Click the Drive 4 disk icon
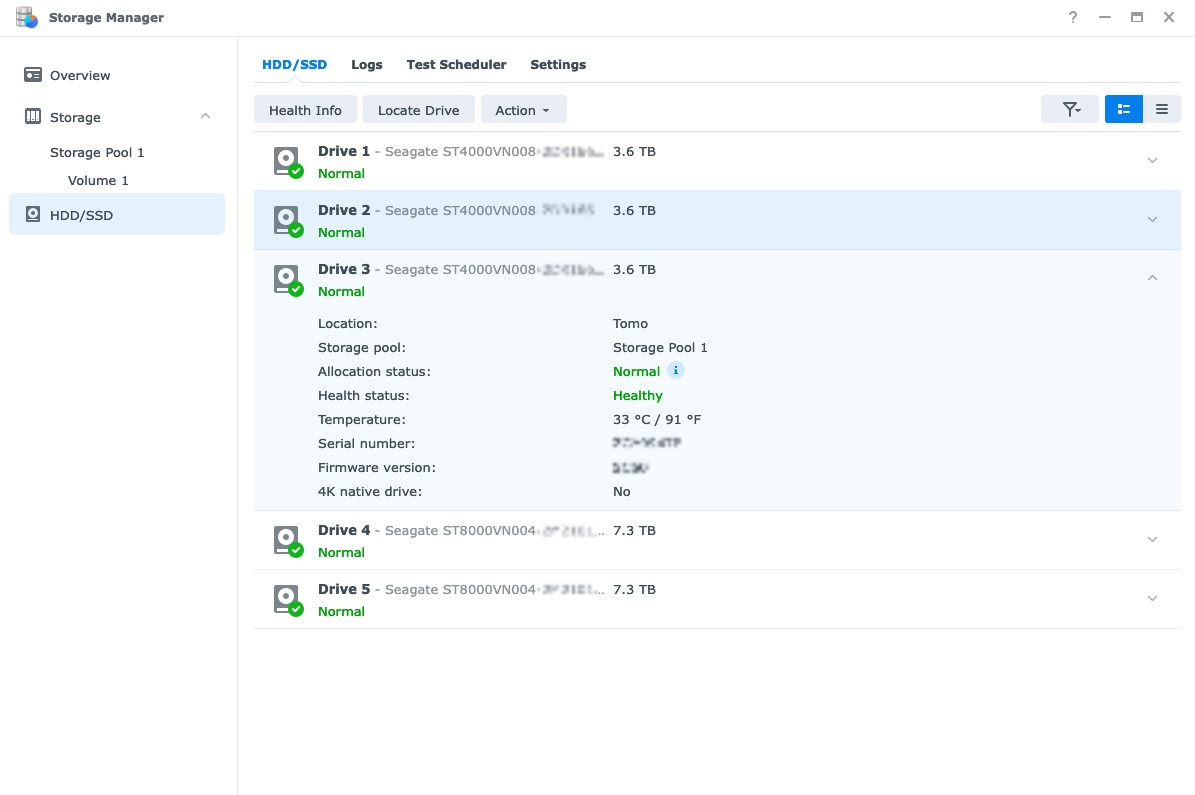Viewport: 1195px width, 795px height. [287, 539]
